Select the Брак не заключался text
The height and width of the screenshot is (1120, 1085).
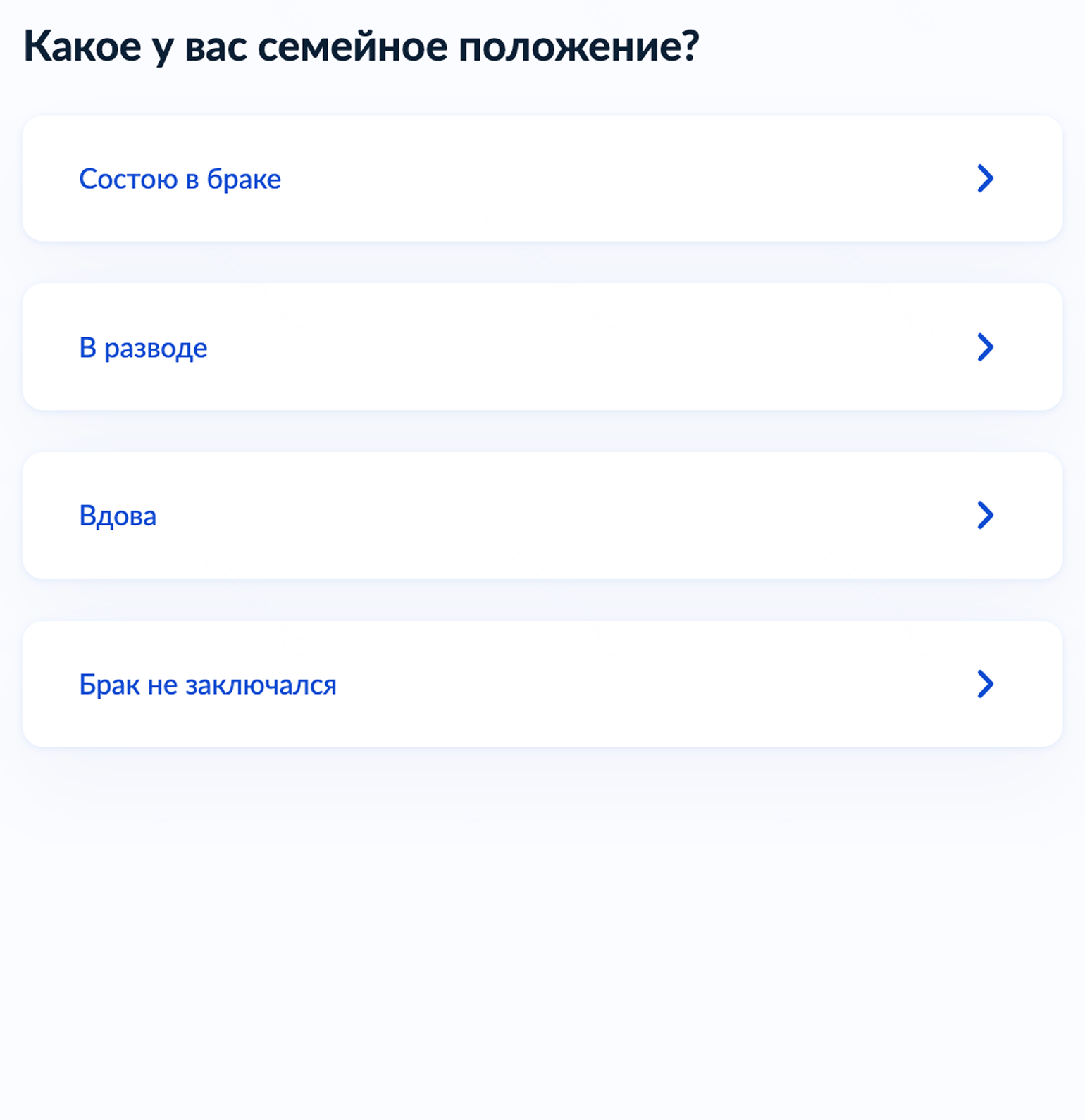click(x=207, y=685)
